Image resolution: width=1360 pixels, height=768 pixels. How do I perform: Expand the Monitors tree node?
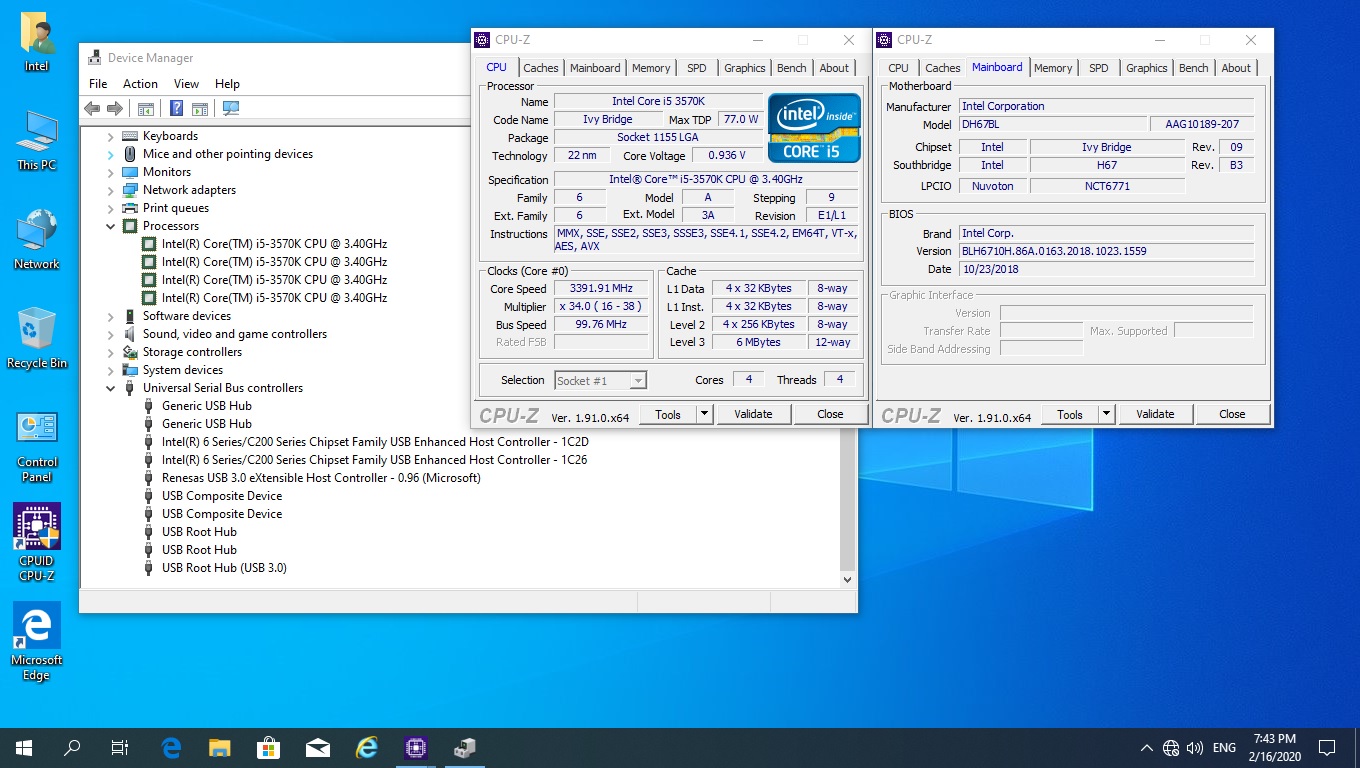[x=111, y=172]
